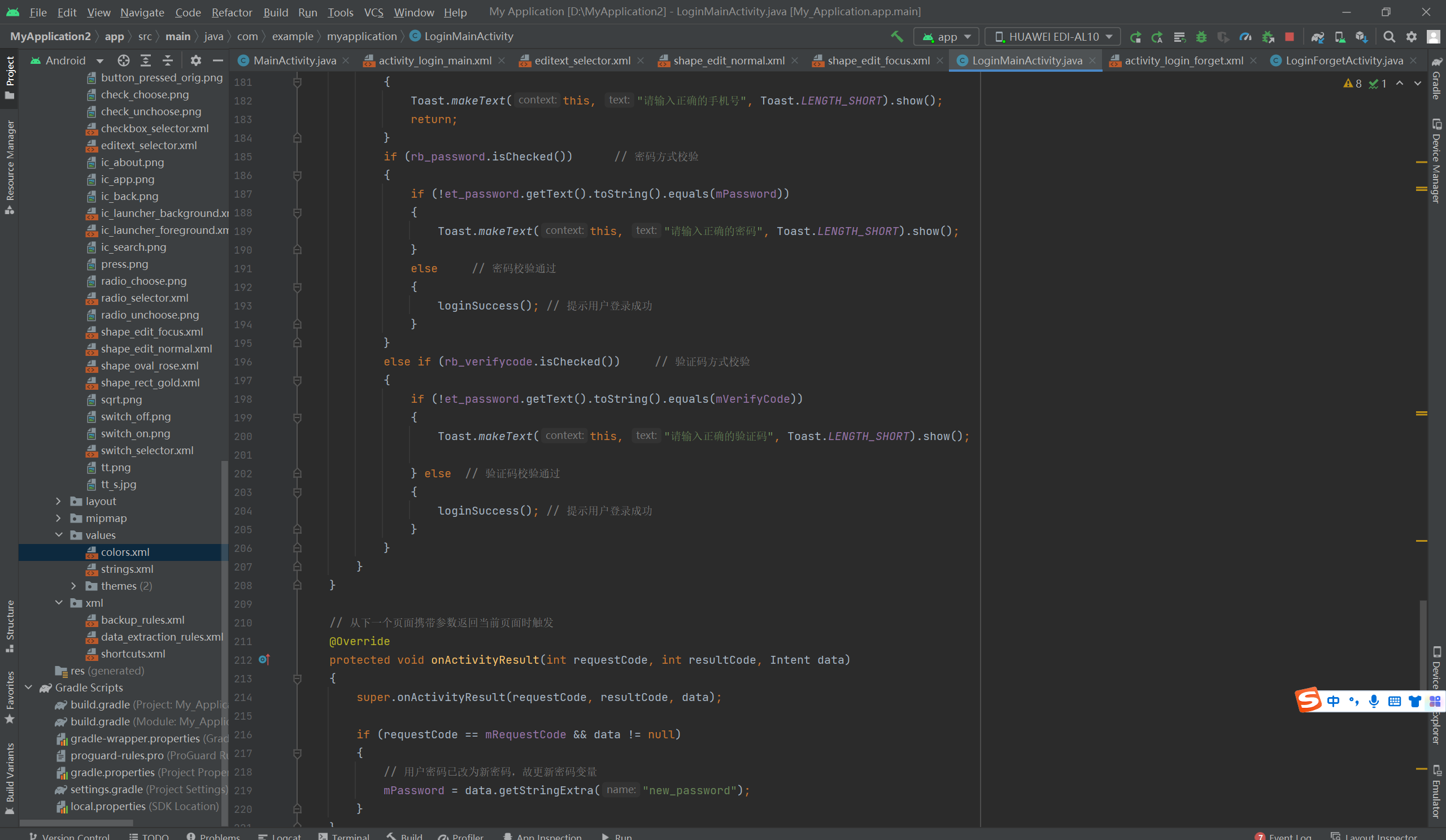This screenshot has height=840, width=1446.
Task: Toggle Sogou IME Chinese/English mode
Action: tap(1334, 701)
